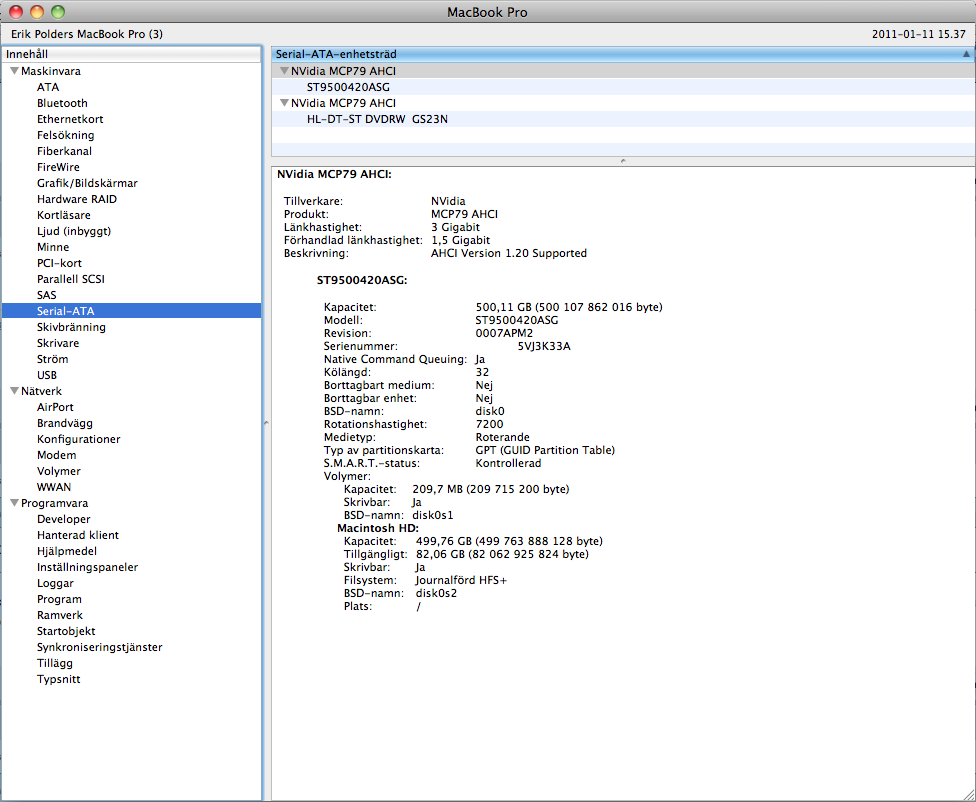Viewport: 976px width, 802px height.
Task: Show Grafik/Bildskärmar information
Action: [x=87, y=183]
